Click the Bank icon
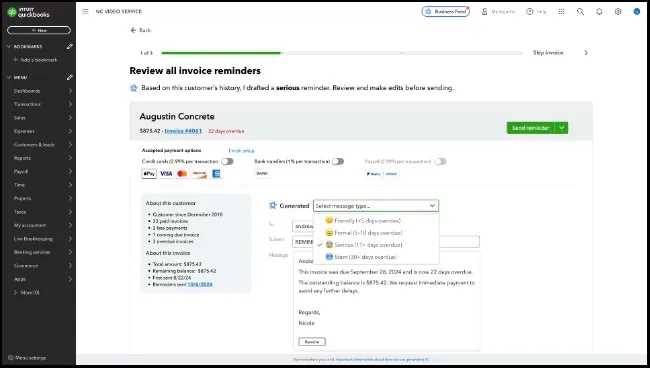This screenshot has width=650, height=368. point(262,174)
